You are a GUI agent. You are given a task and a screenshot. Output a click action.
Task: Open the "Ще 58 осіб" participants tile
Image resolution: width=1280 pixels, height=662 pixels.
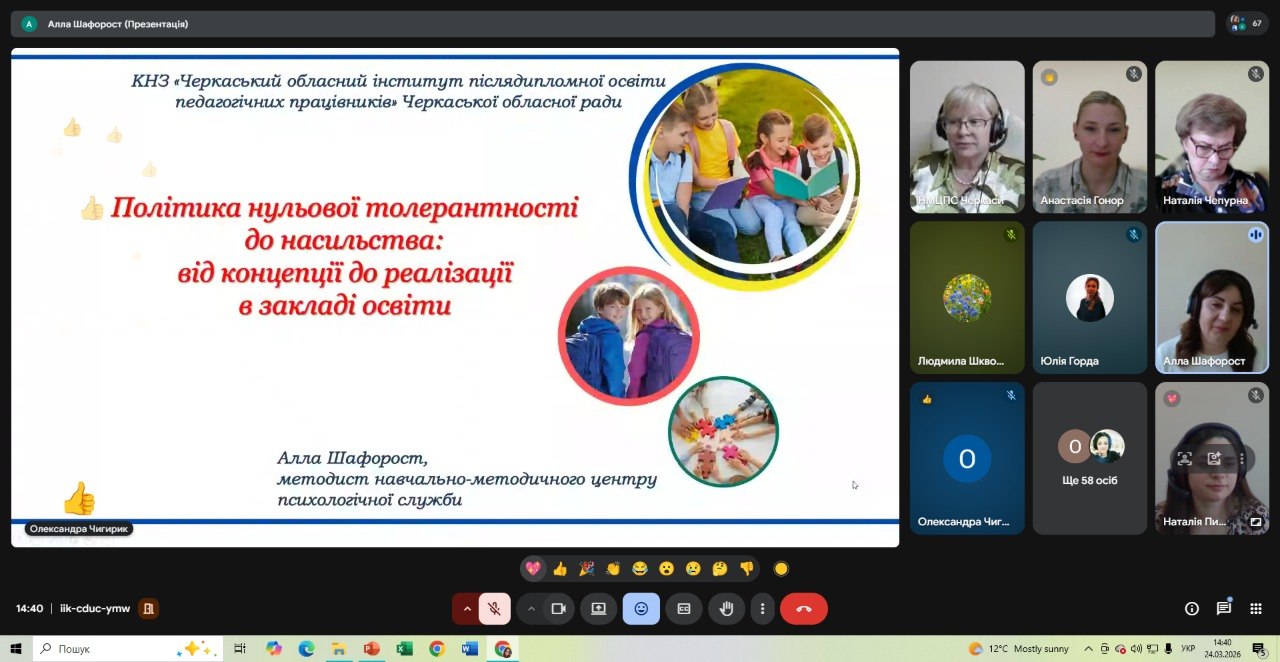coord(1089,458)
